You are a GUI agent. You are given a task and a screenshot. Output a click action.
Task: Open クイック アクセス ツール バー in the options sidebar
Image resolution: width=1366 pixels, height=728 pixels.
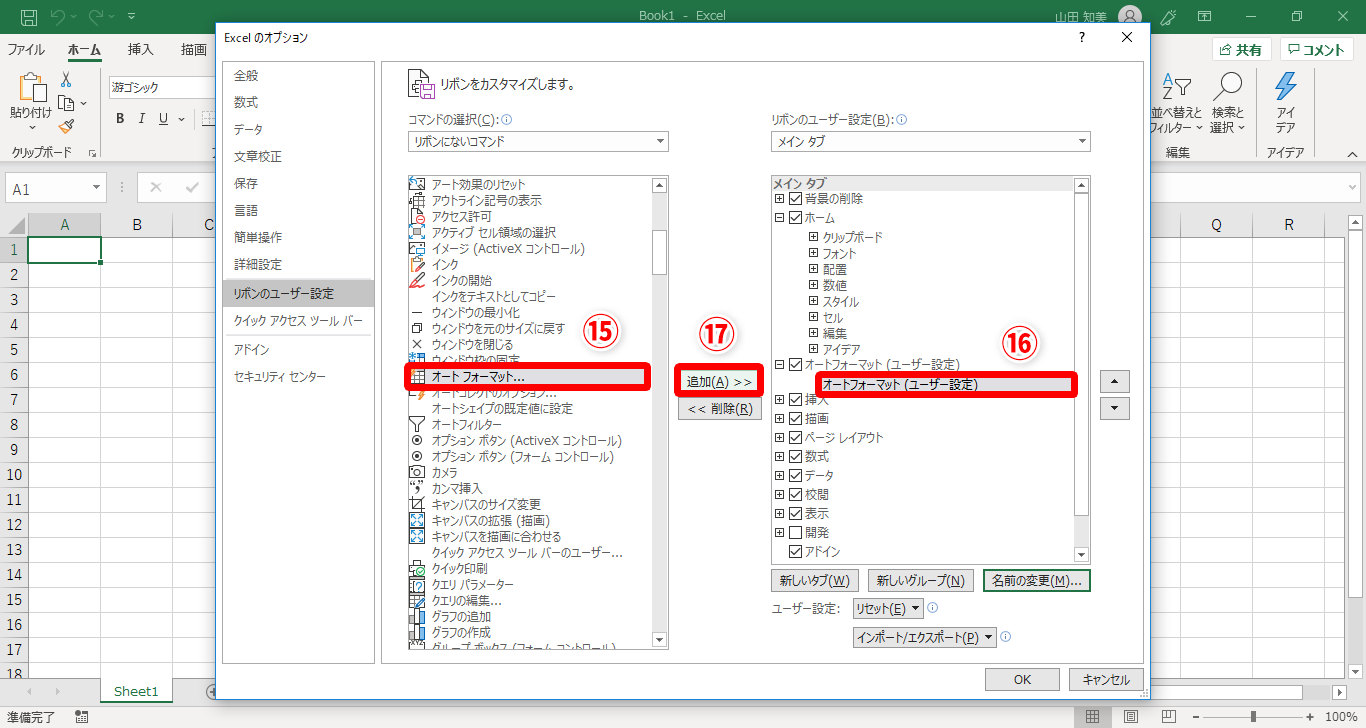pyautogui.click(x=298, y=320)
